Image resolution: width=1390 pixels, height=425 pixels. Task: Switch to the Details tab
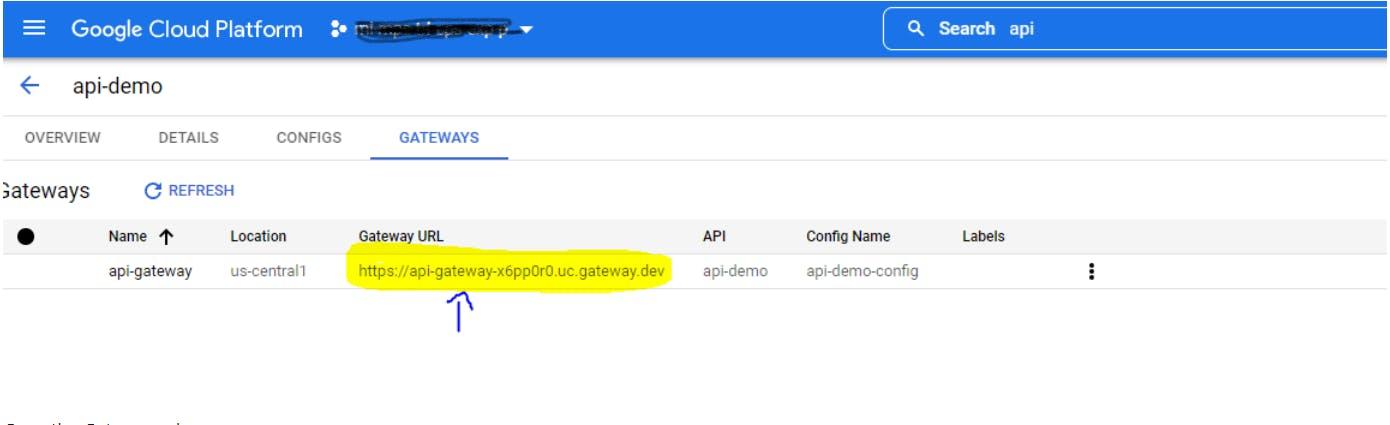(188, 138)
